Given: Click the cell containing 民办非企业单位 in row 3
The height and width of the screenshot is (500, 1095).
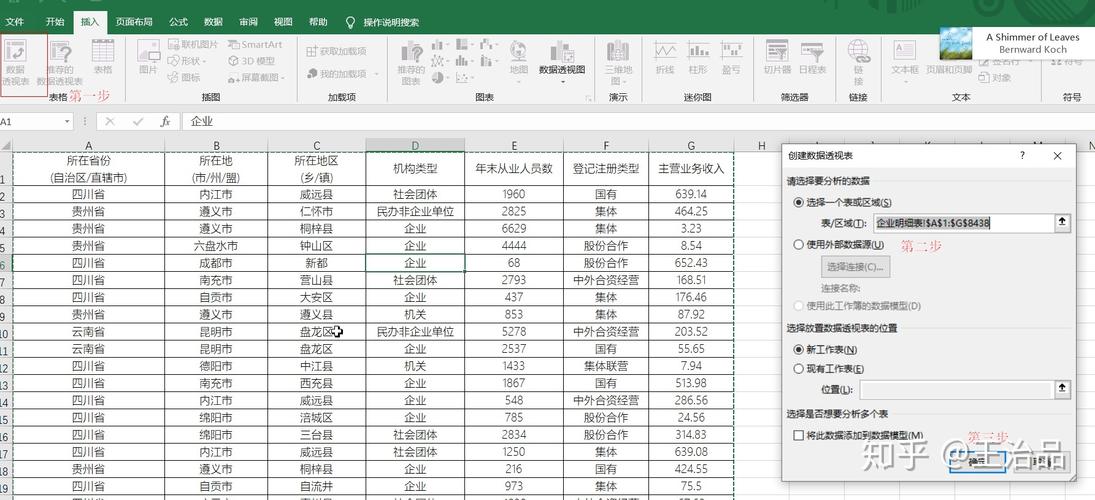Looking at the screenshot, I should tap(415, 211).
